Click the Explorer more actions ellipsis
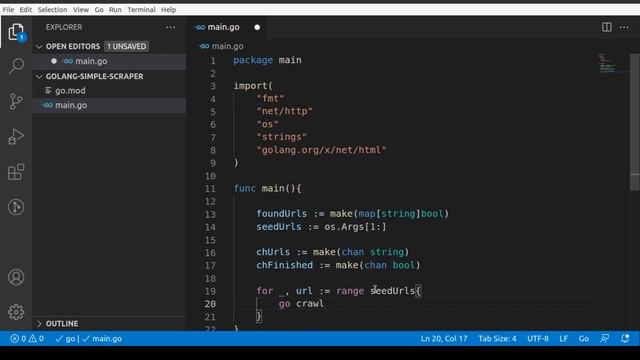This screenshot has height=360, width=640. pyautogui.click(x=171, y=27)
